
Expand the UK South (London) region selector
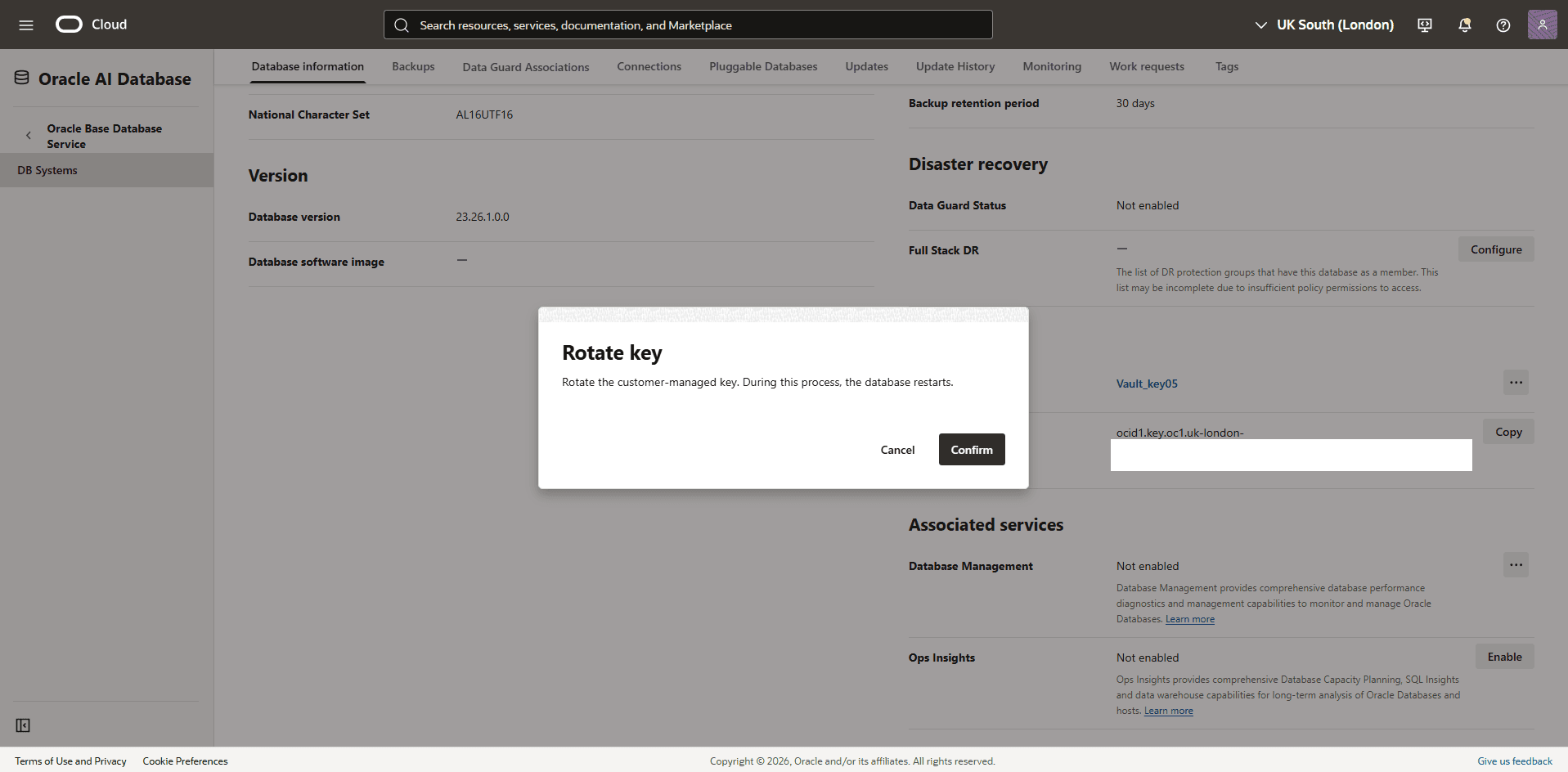click(1324, 25)
